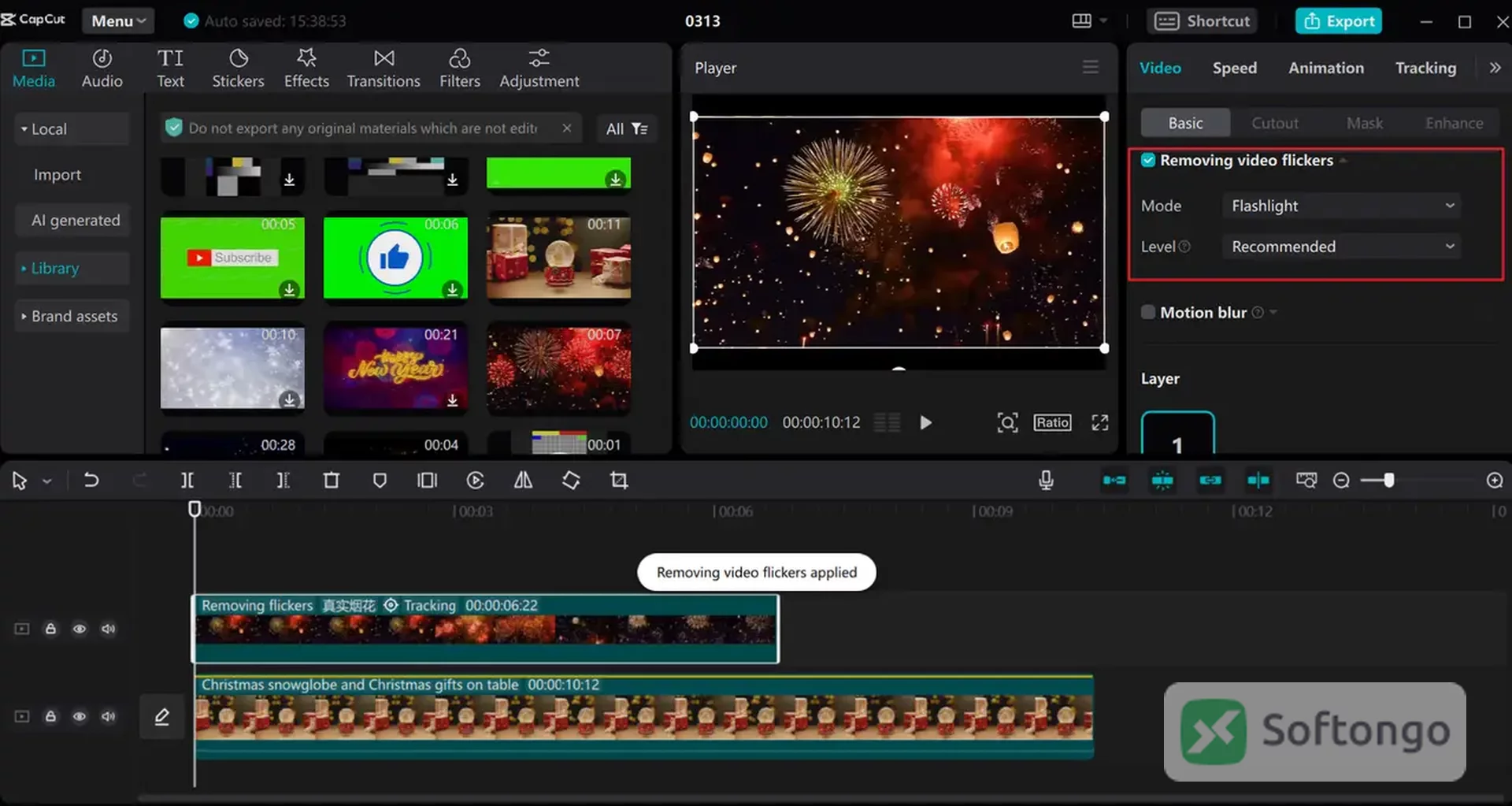Hide the fireworks track using eye icon
Image resolution: width=1512 pixels, height=806 pixels.
pyautogui.click(x=80, y=629)
